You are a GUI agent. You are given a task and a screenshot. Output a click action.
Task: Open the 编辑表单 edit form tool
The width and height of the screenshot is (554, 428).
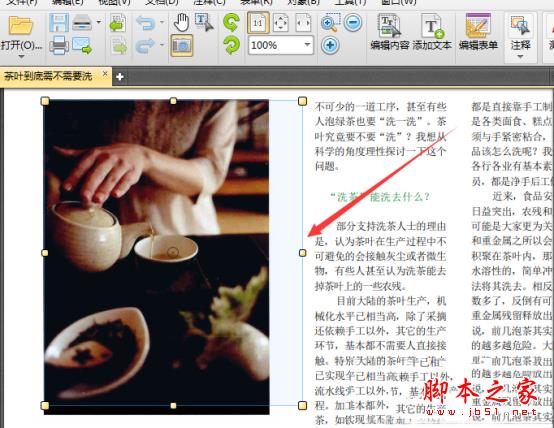(478, 32)
